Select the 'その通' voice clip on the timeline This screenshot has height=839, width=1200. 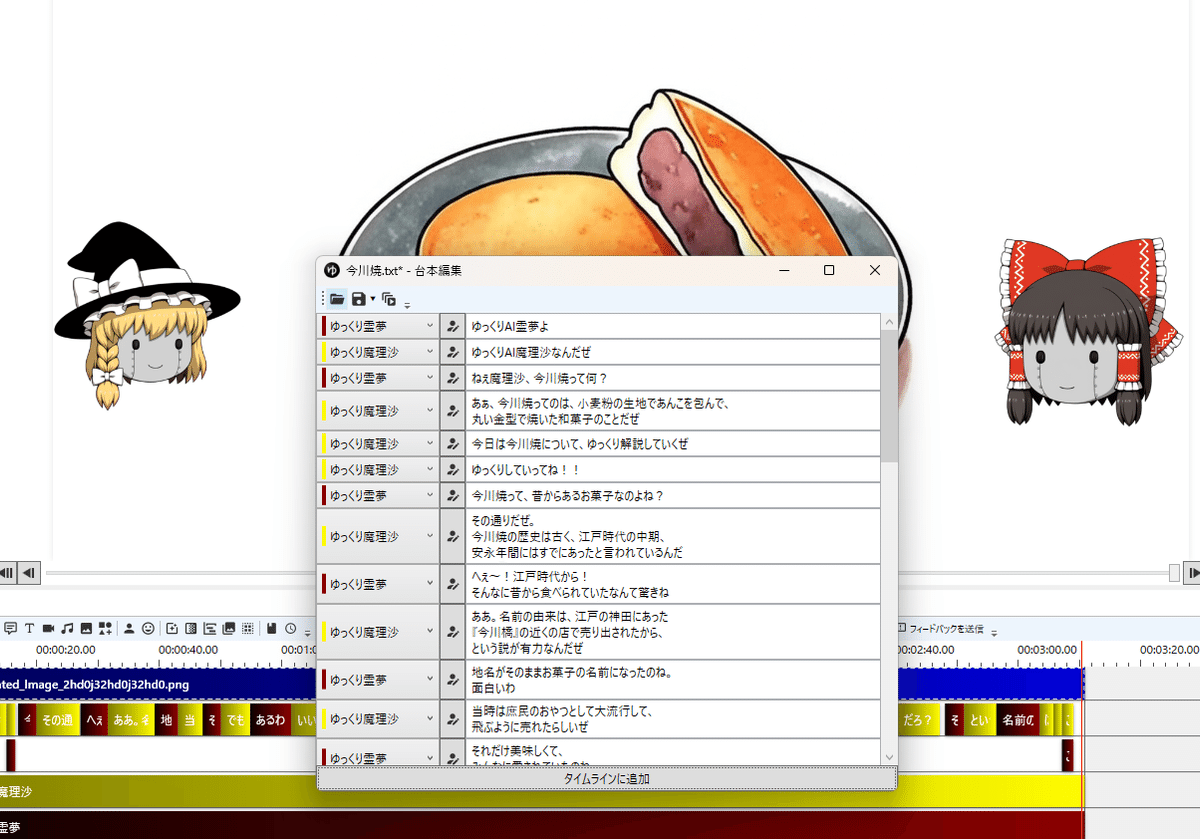pos(56,720)
